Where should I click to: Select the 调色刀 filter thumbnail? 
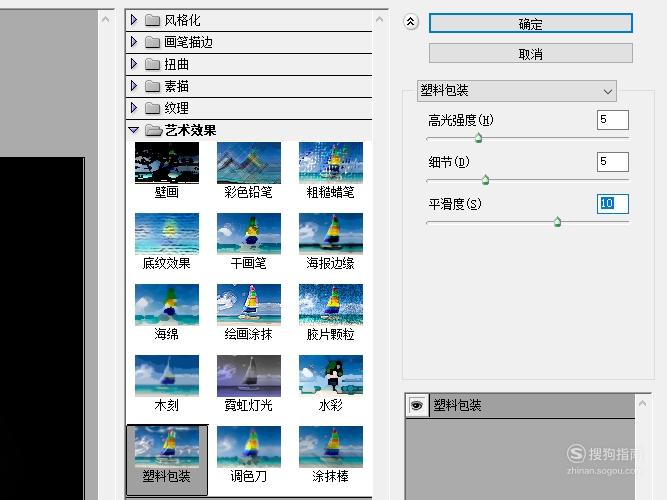(x=249, y=447)
